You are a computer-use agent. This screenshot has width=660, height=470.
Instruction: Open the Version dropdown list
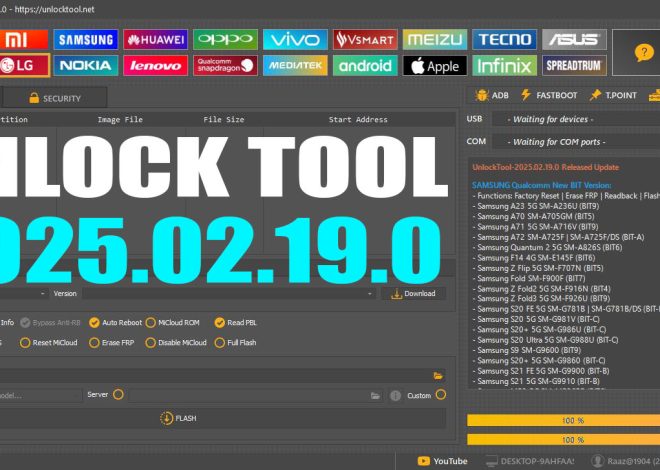click(x=229, y=293)
